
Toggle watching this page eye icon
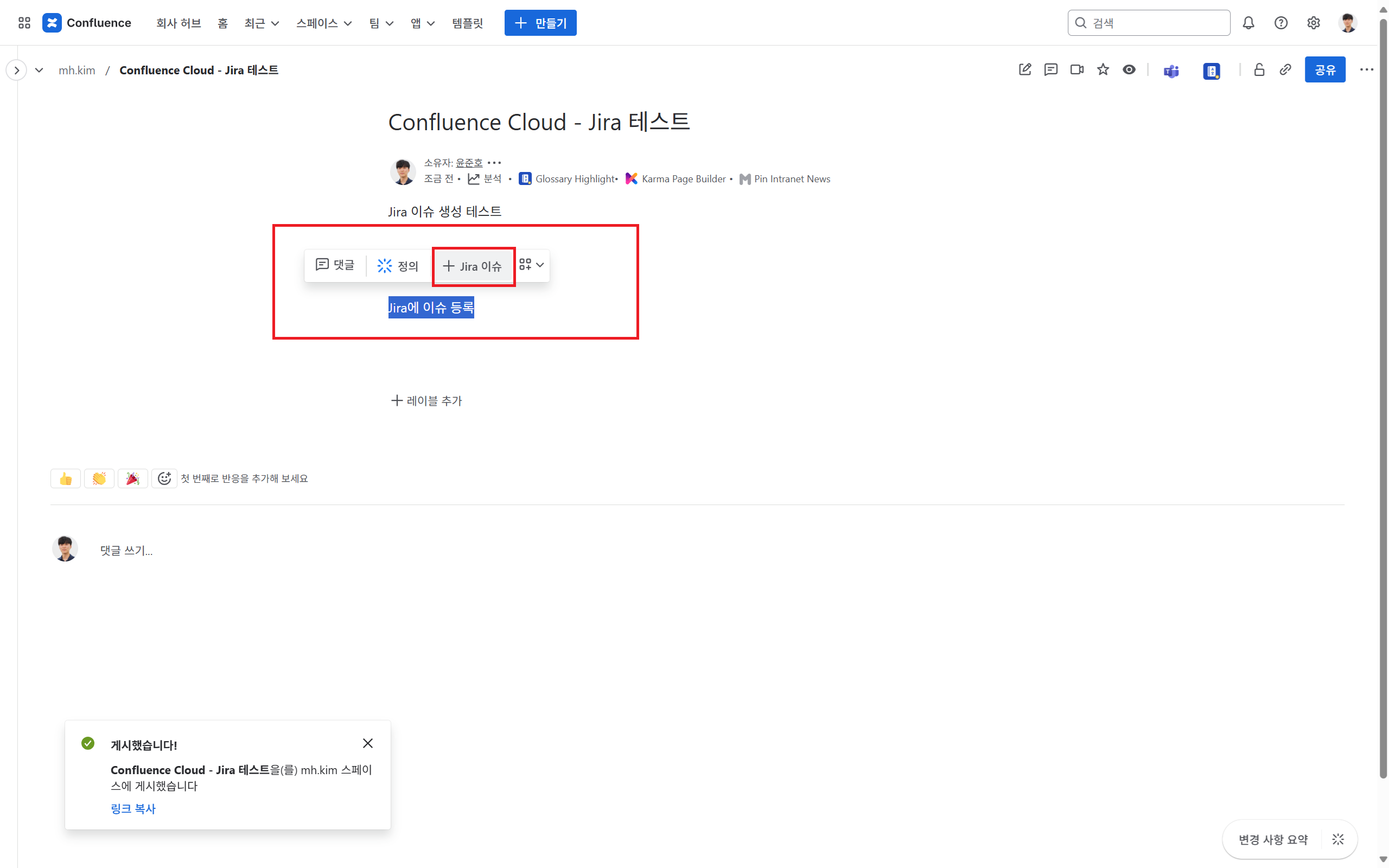pyautogui.click(x=1129, y=70)
